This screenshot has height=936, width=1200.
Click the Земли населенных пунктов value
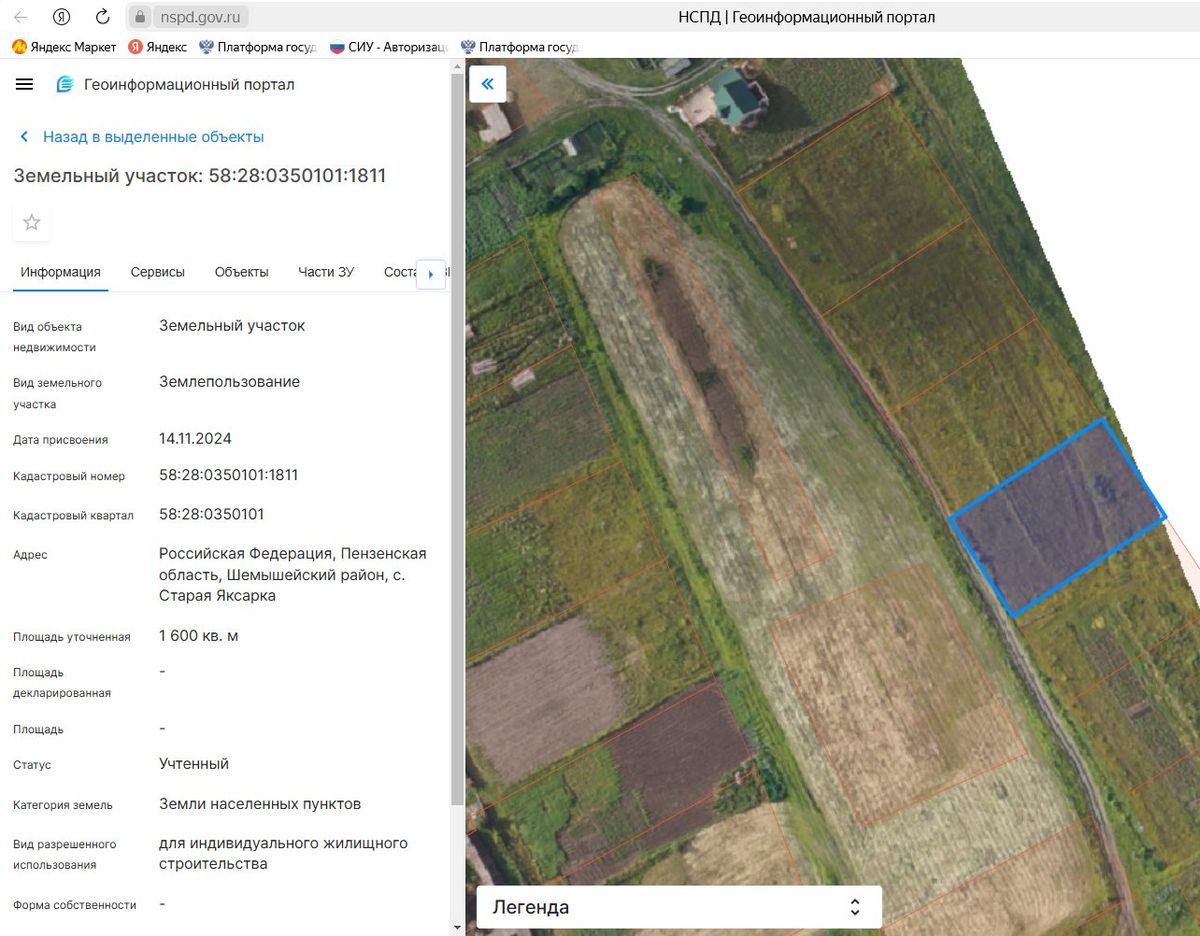260,804
